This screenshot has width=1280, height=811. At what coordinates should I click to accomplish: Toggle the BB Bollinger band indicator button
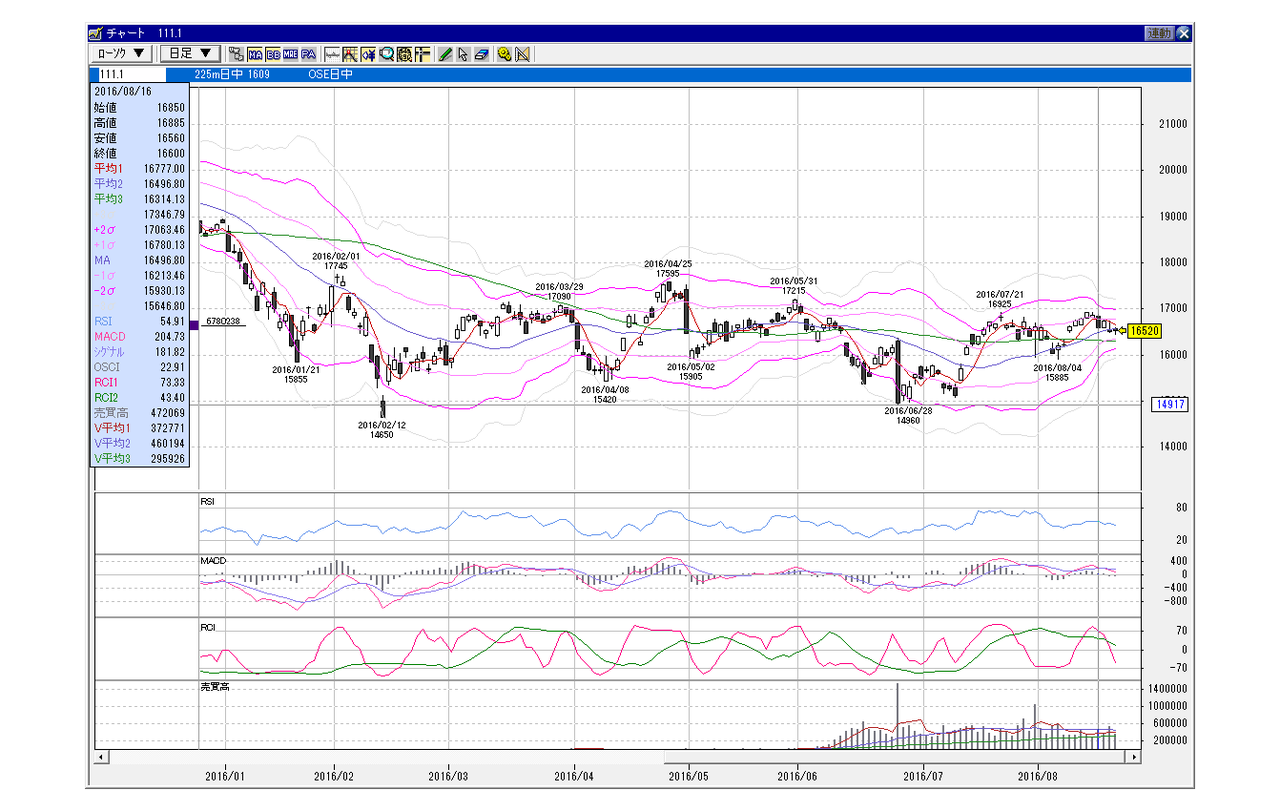[273, 53]
